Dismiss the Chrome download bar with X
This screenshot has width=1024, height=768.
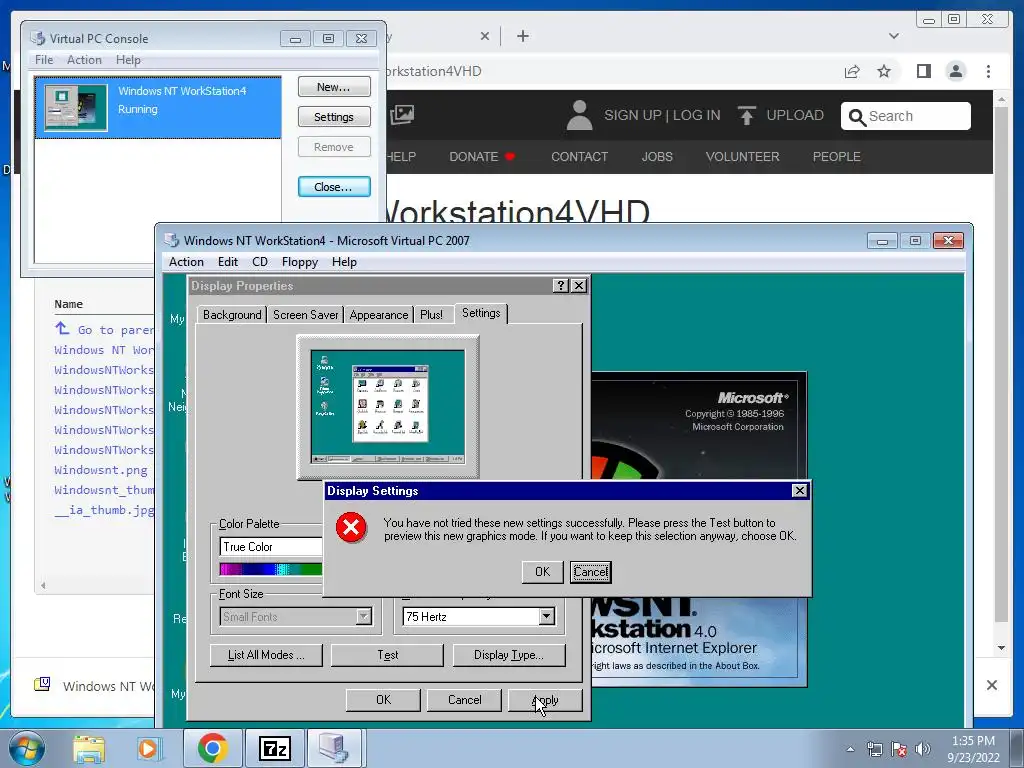coord(991,685)
